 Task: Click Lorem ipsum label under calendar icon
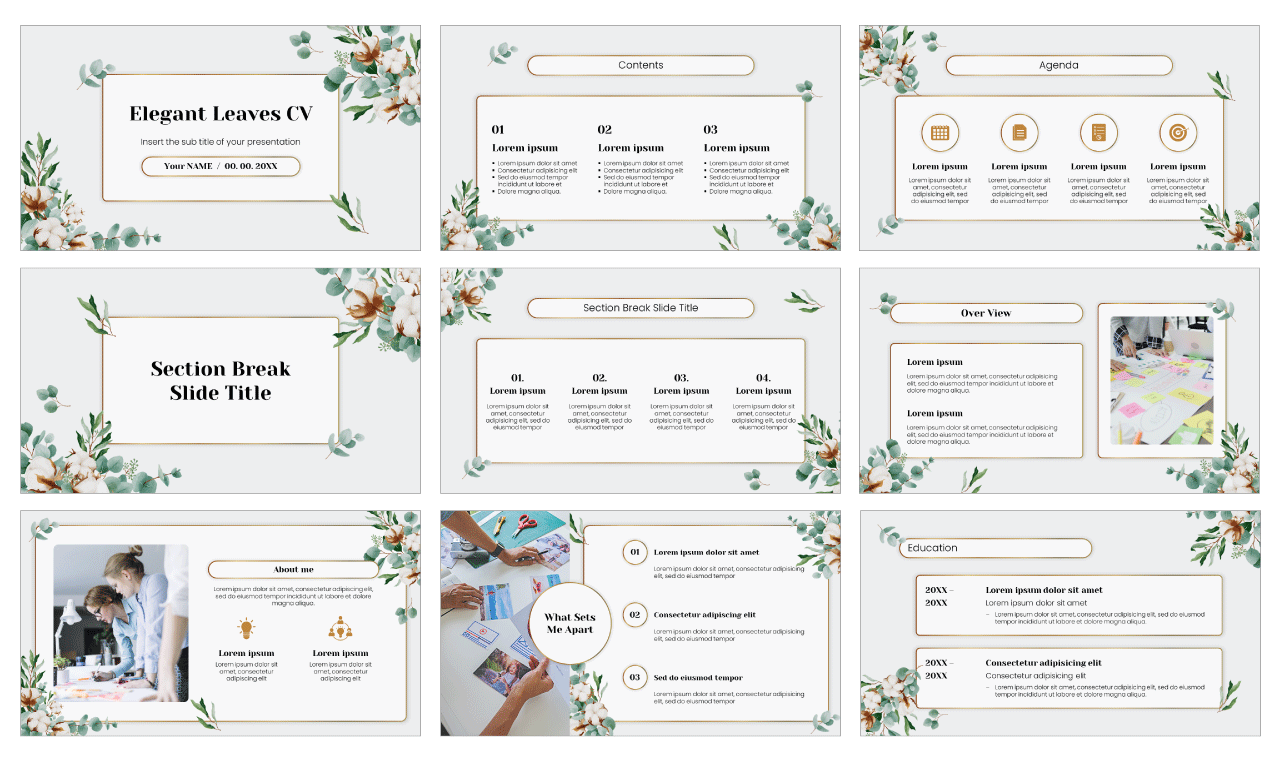(940, 167)
